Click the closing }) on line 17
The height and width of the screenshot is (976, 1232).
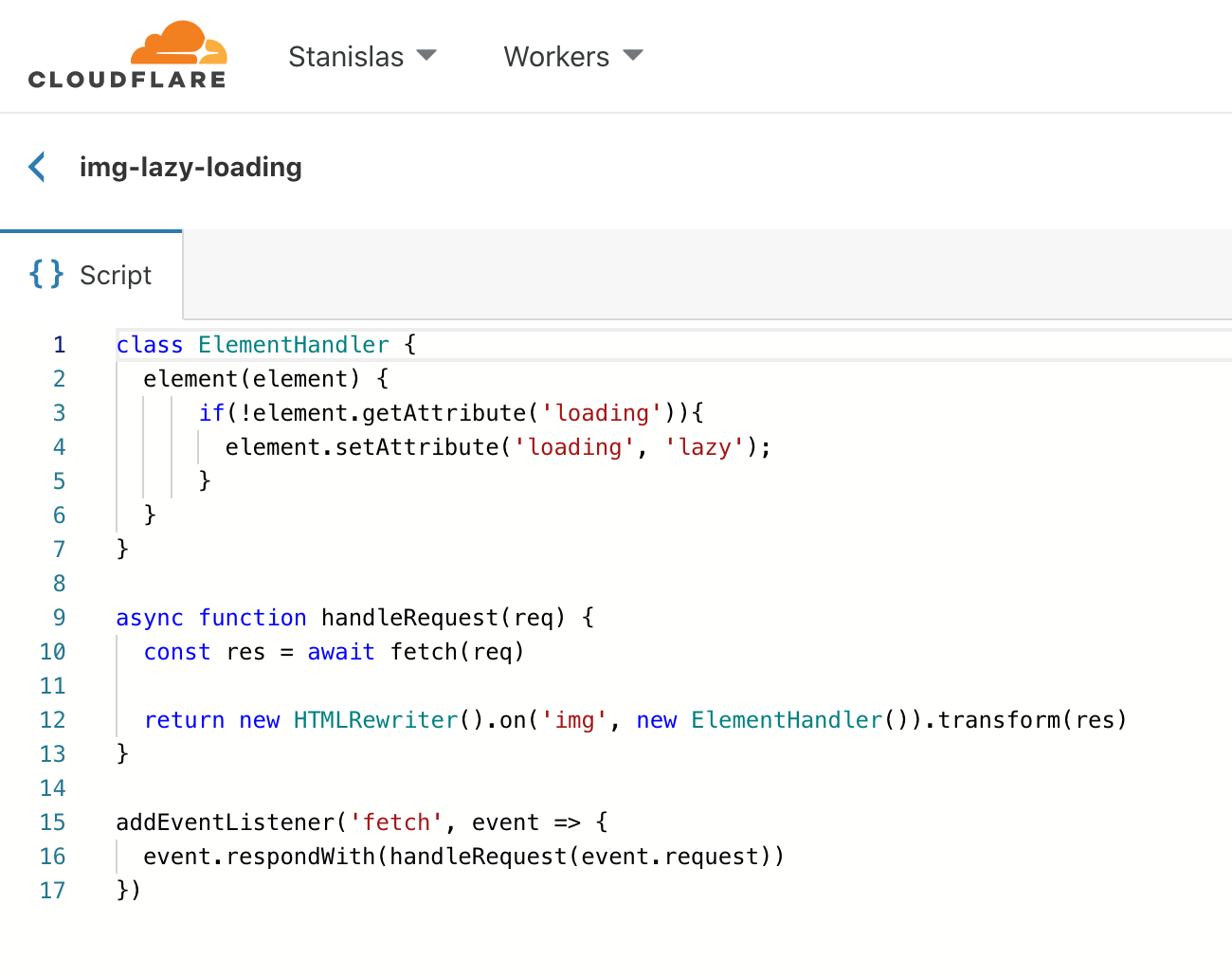(x=129, y=891)
